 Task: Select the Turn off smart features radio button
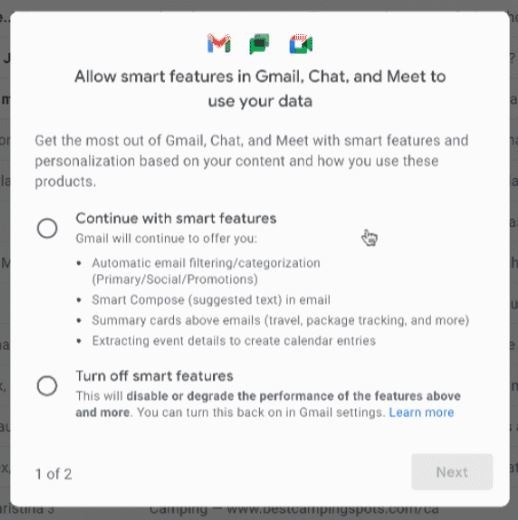(x=47, y=386)
